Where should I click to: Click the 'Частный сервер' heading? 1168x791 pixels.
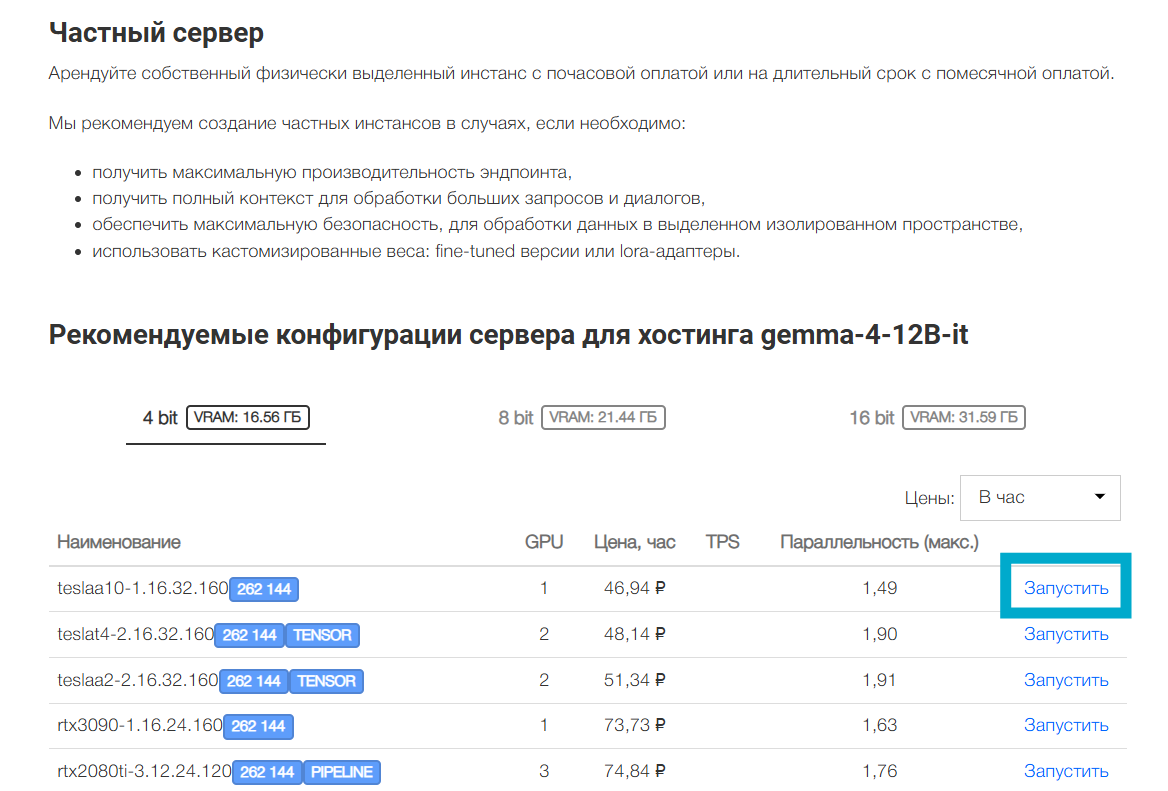[x=156, y=34]
